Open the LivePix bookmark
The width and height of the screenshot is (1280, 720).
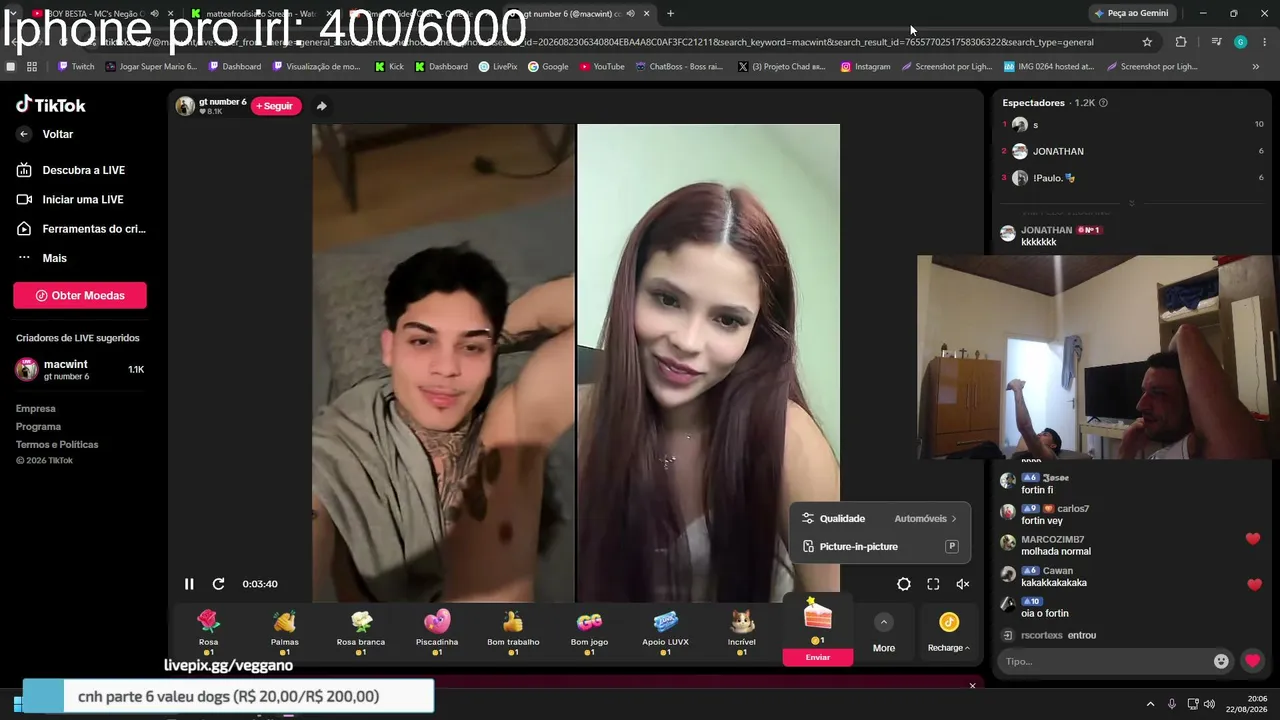point(498,67)
